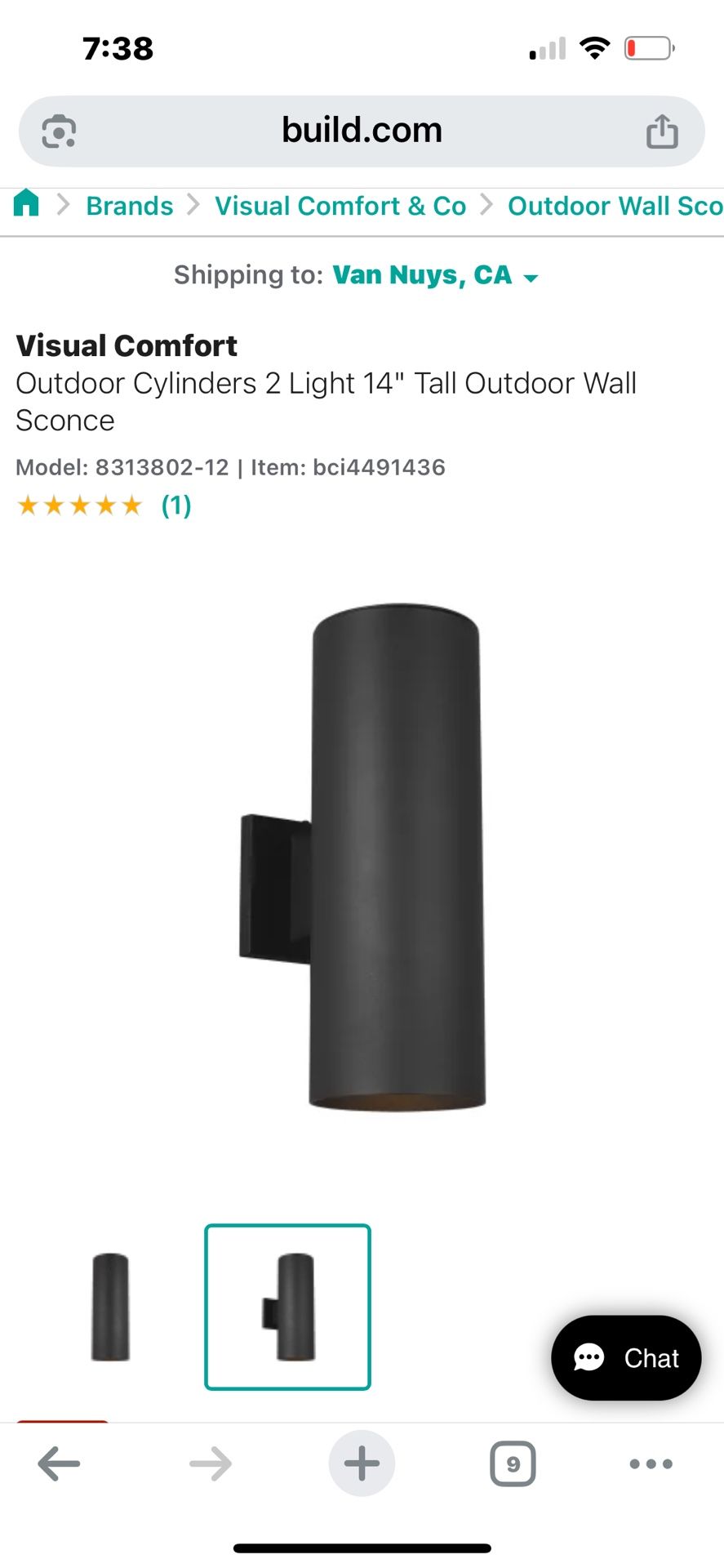This screenshot has width=724, height=1568.
Task: Select the side-view sconce thumbnail
Action: [287, 1307]
